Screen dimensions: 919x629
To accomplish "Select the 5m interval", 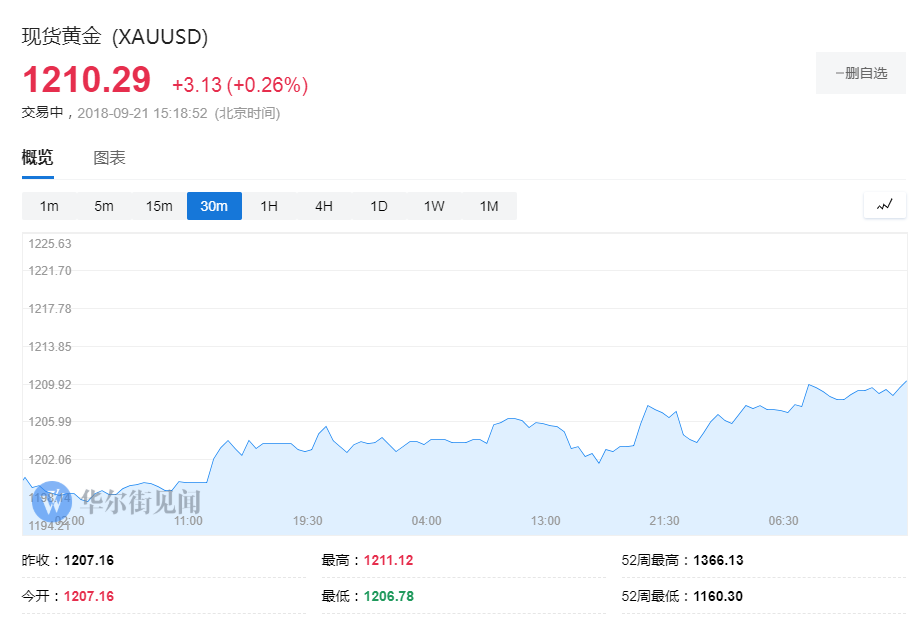I will click(104, 206).
